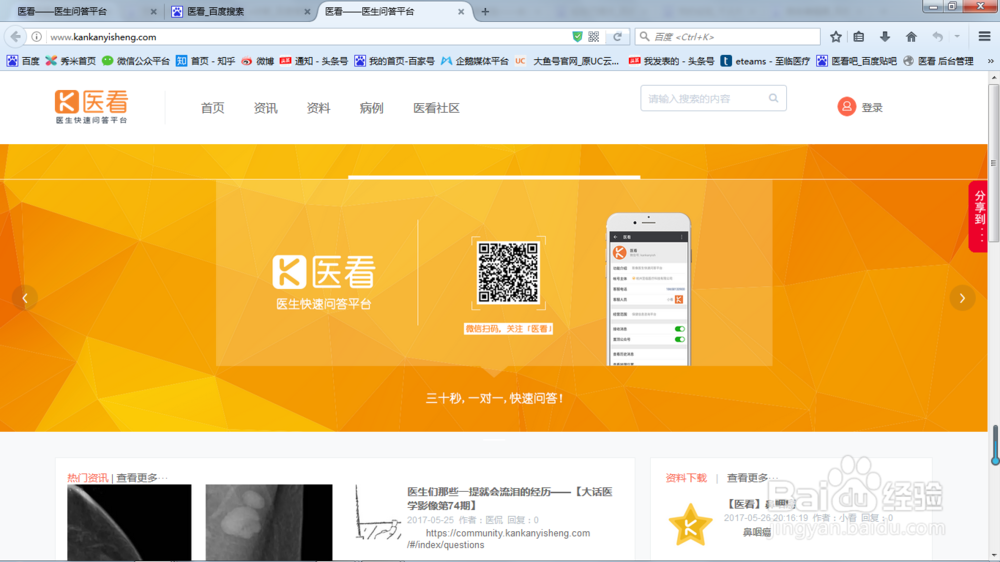
Task: Open a new tab with the plus button
Action: point(485,11)
